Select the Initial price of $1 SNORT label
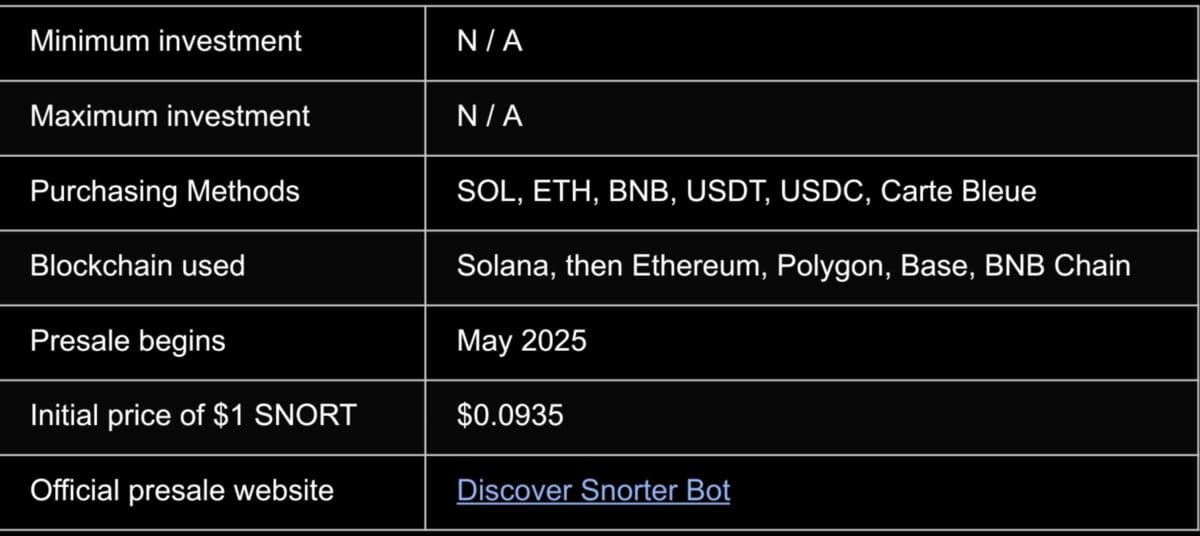Image resolution: width=1200 pixels, height=536 pixels. coord(193,416)
